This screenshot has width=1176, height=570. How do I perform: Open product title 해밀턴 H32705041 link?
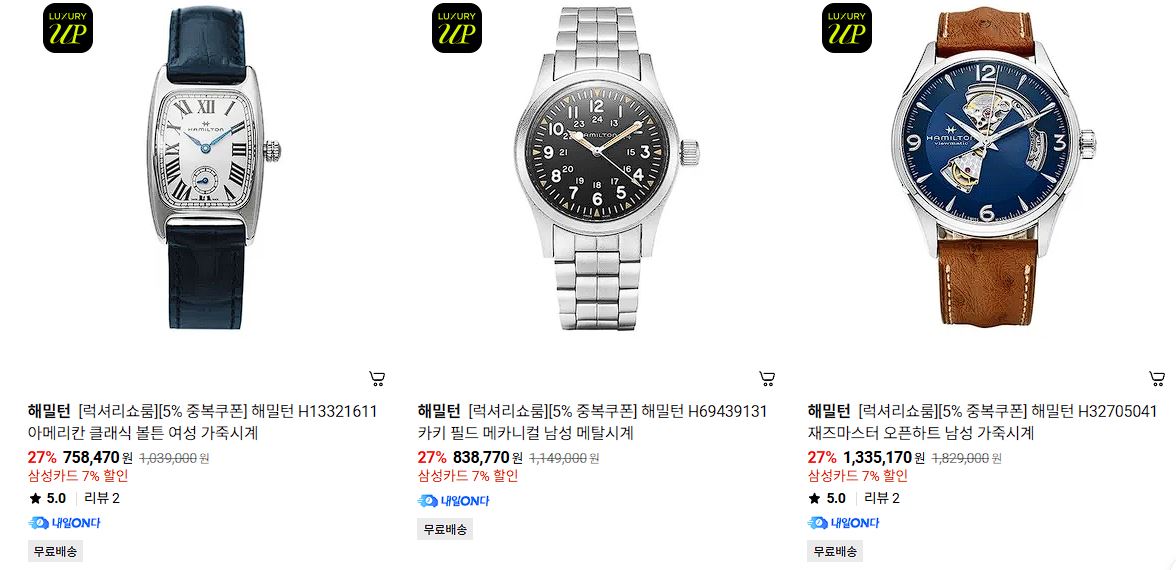pyautogui.click(x=982, y=422)
